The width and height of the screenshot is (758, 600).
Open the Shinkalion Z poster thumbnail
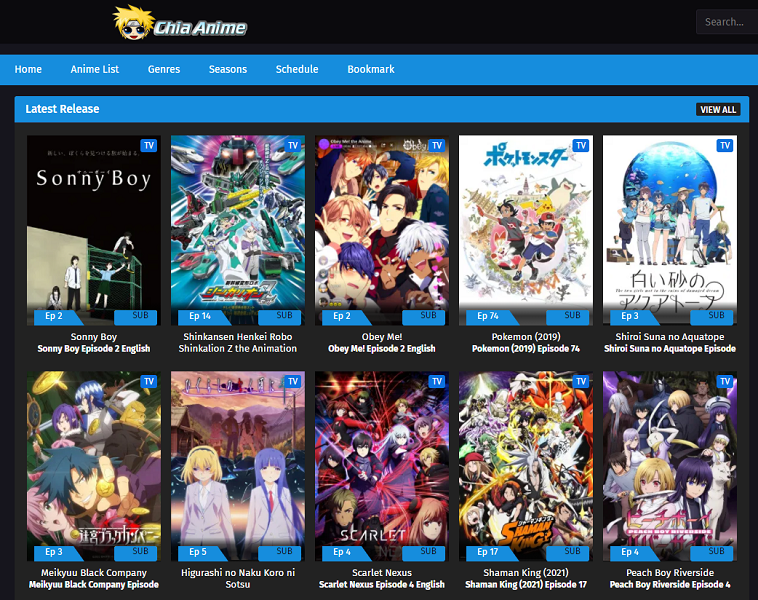[238, 230]
